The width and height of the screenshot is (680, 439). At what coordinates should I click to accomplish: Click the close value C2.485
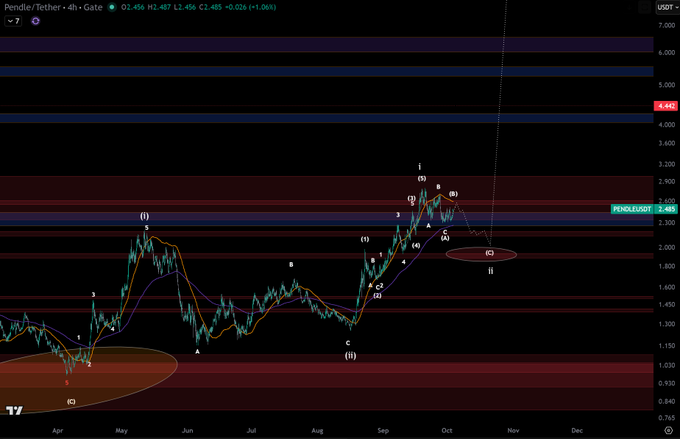pos(211,7)
